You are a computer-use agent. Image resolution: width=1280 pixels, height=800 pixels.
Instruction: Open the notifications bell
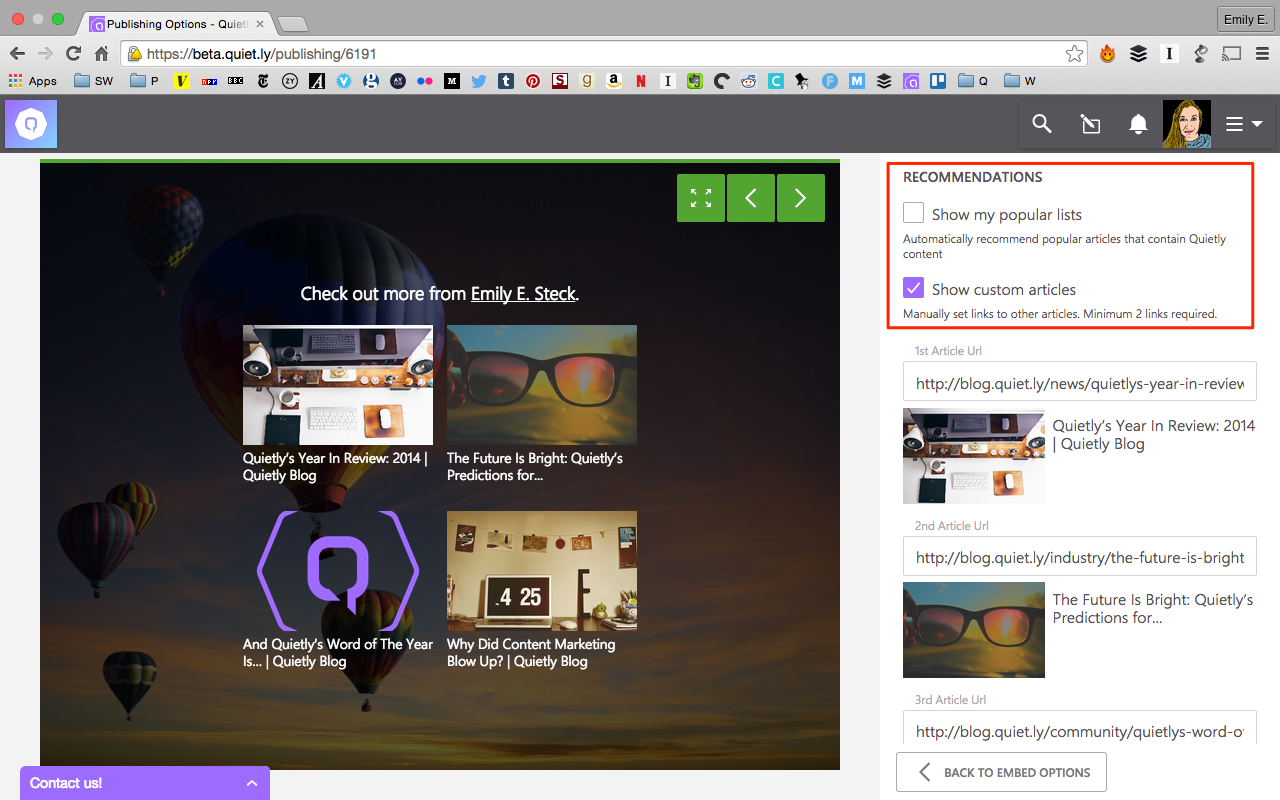pos(1138,124)
